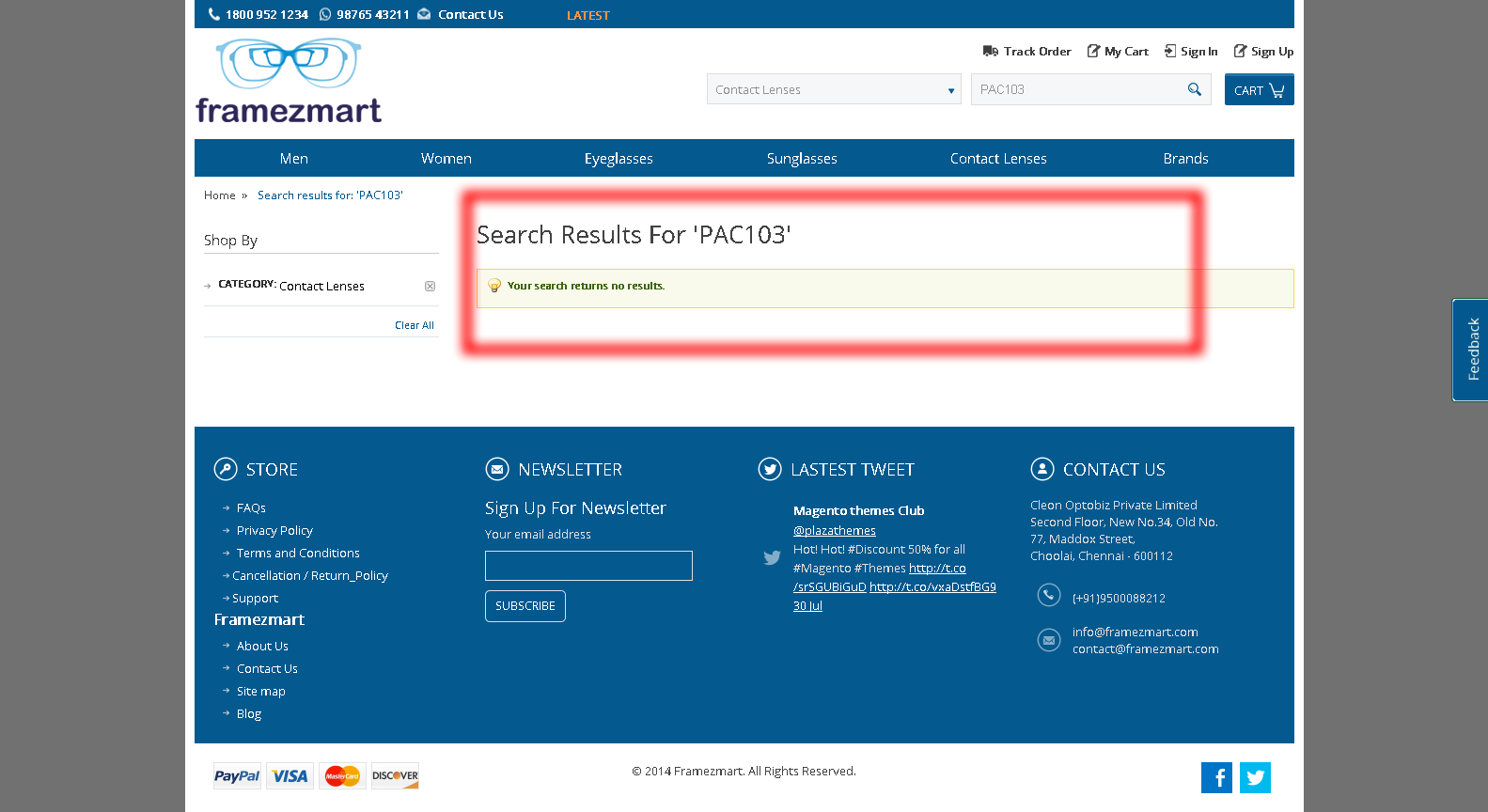The width and height of the screenshot is (1488, 812).
Task: Click the newsletter email address field
Action: pyautogui.click(x=588, y=566)
